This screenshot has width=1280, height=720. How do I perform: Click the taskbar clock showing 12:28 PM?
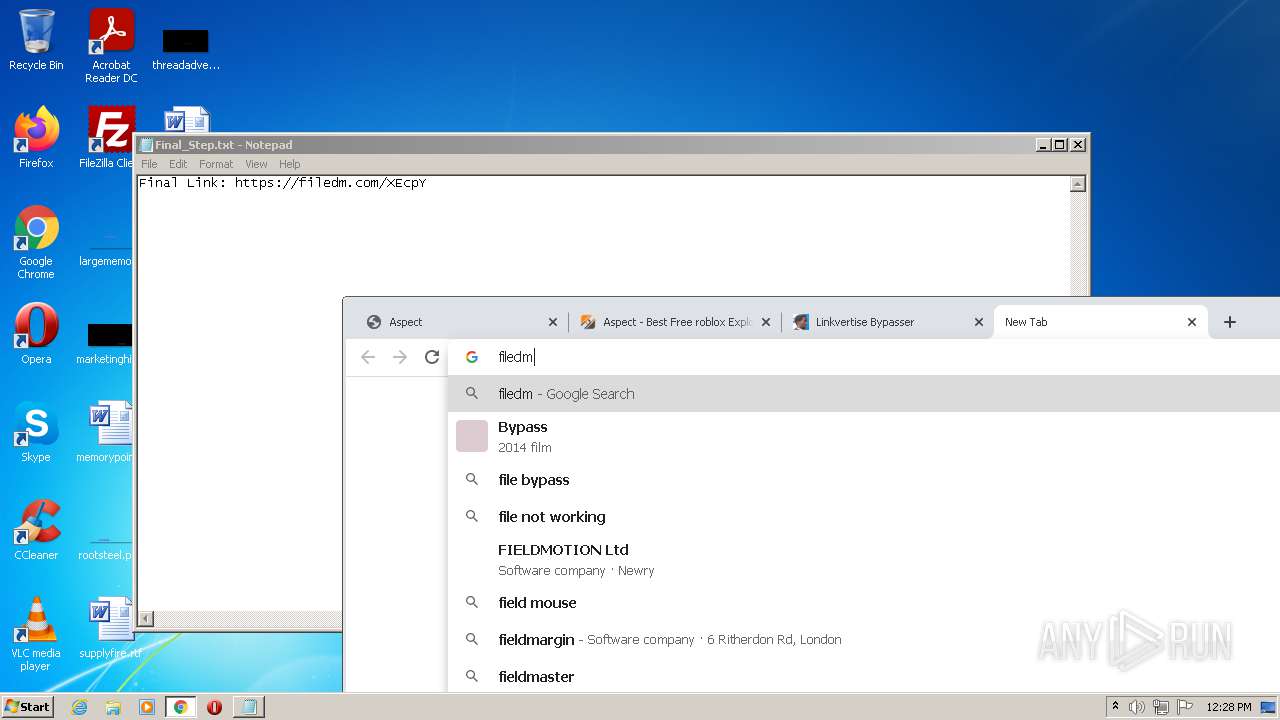(x=1229, y=707)
